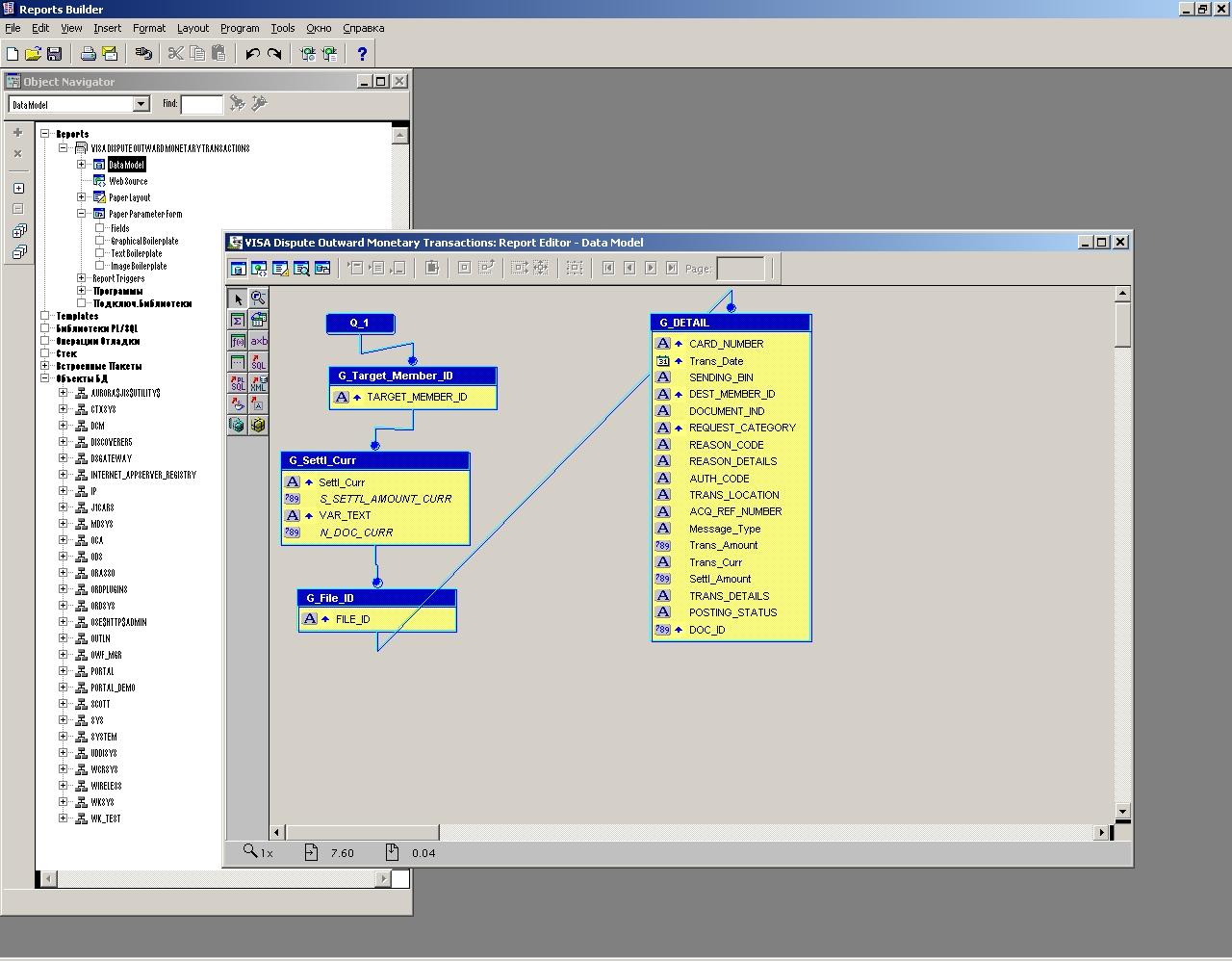Select the Trans_Amount column in G_DETAIL
This screenshot has height=961, width=1232.
(723, 545)
